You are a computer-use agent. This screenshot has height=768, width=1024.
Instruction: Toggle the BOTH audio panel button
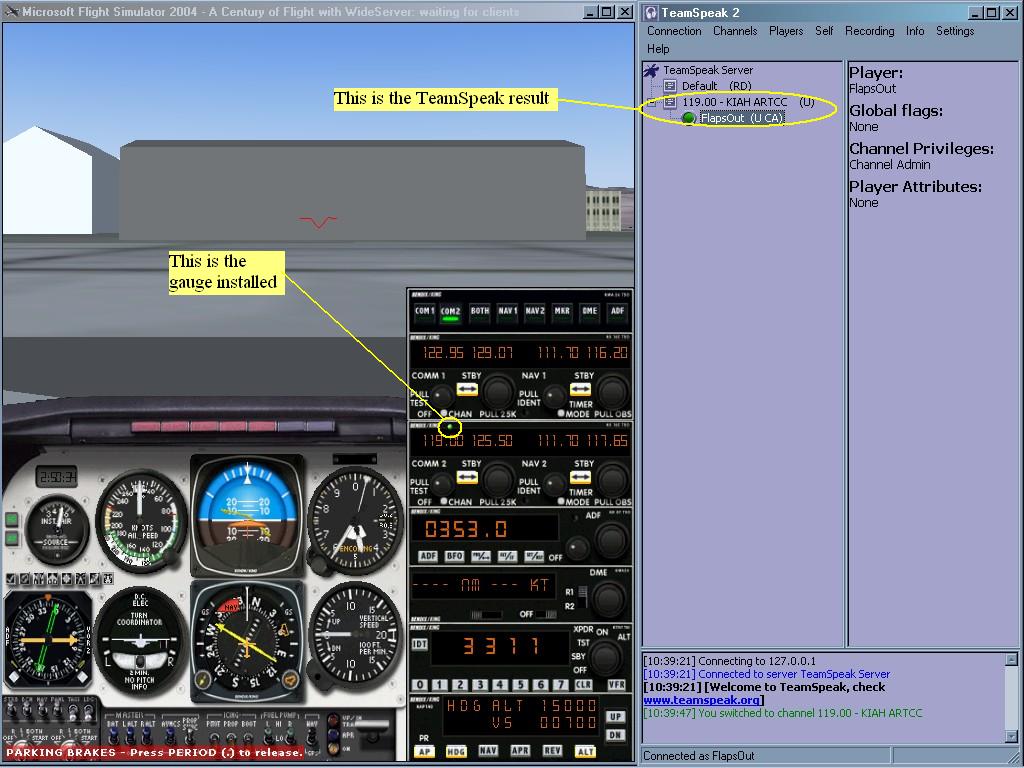pyautogui.click(x=479, y=312)
